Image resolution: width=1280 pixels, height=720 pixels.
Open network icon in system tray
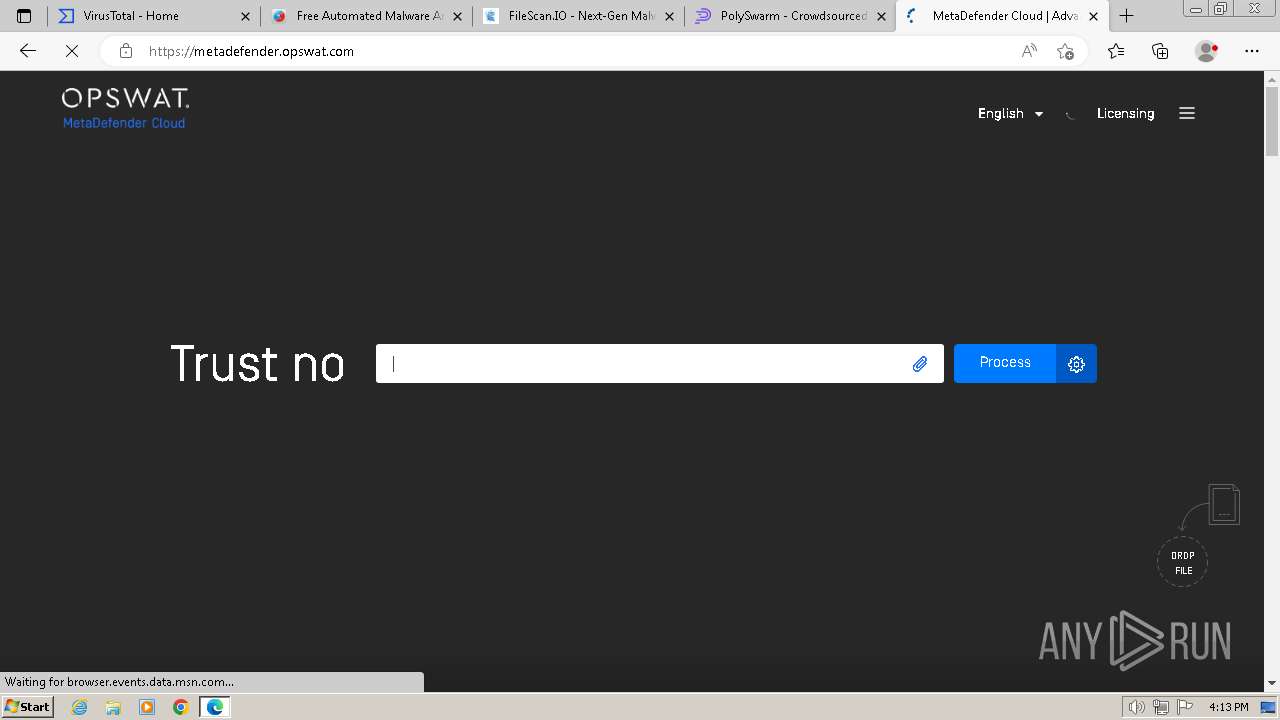pos(1160,707)
